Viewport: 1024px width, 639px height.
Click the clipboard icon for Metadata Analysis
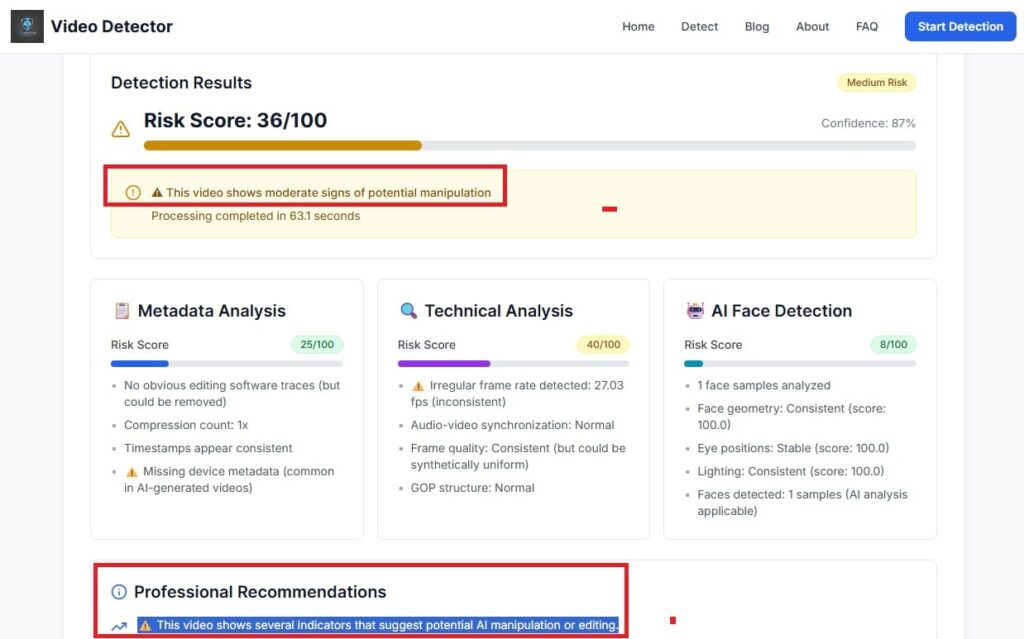(x=122, y=311)
